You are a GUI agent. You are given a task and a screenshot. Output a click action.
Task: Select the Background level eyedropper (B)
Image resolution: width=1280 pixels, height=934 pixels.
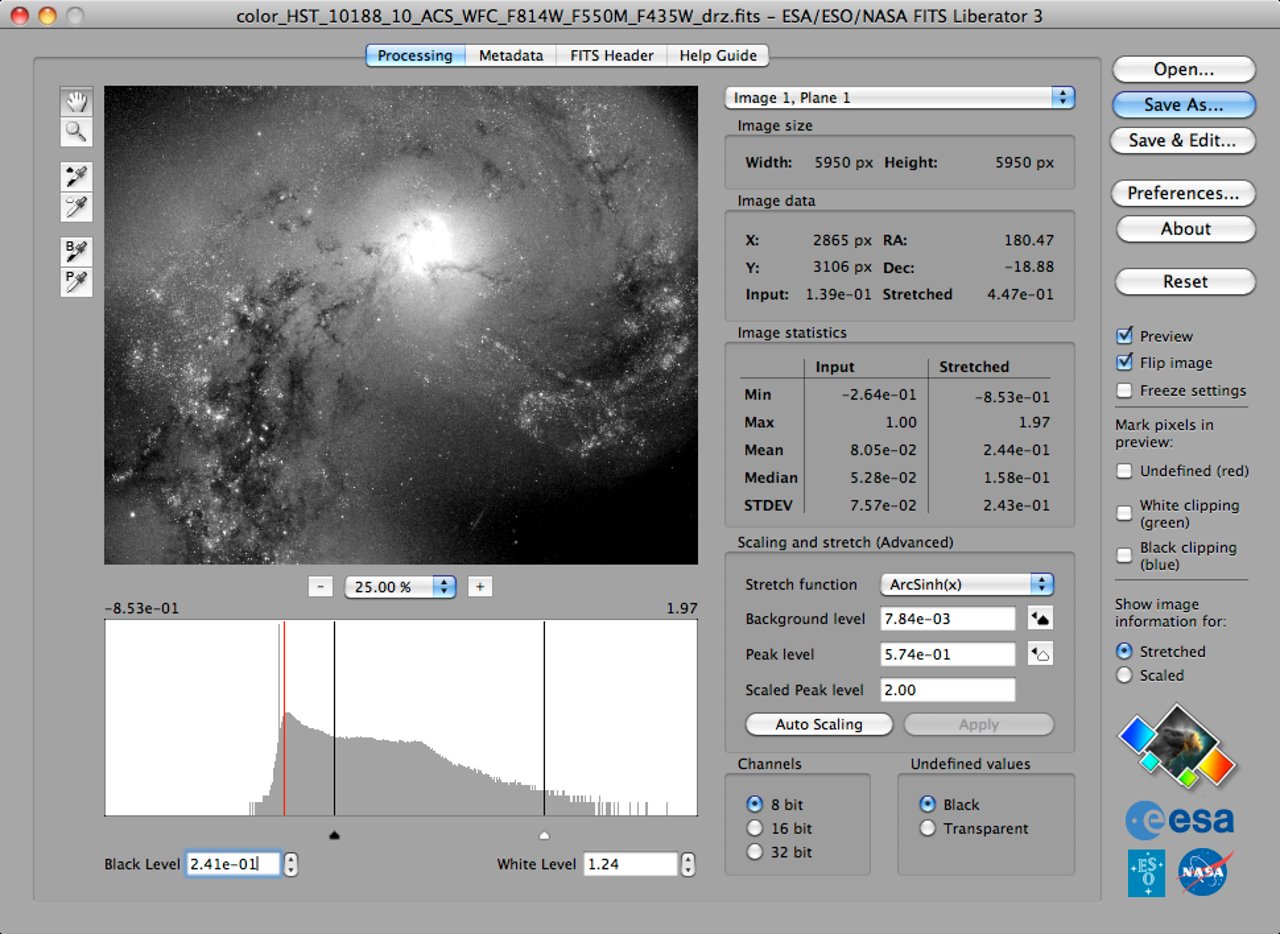pyautogui.click(x=77, y=251)
